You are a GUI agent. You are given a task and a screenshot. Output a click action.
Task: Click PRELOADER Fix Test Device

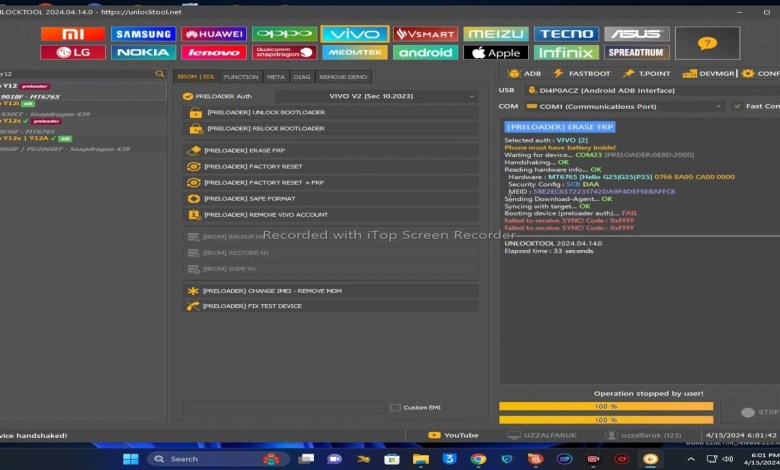330,306
